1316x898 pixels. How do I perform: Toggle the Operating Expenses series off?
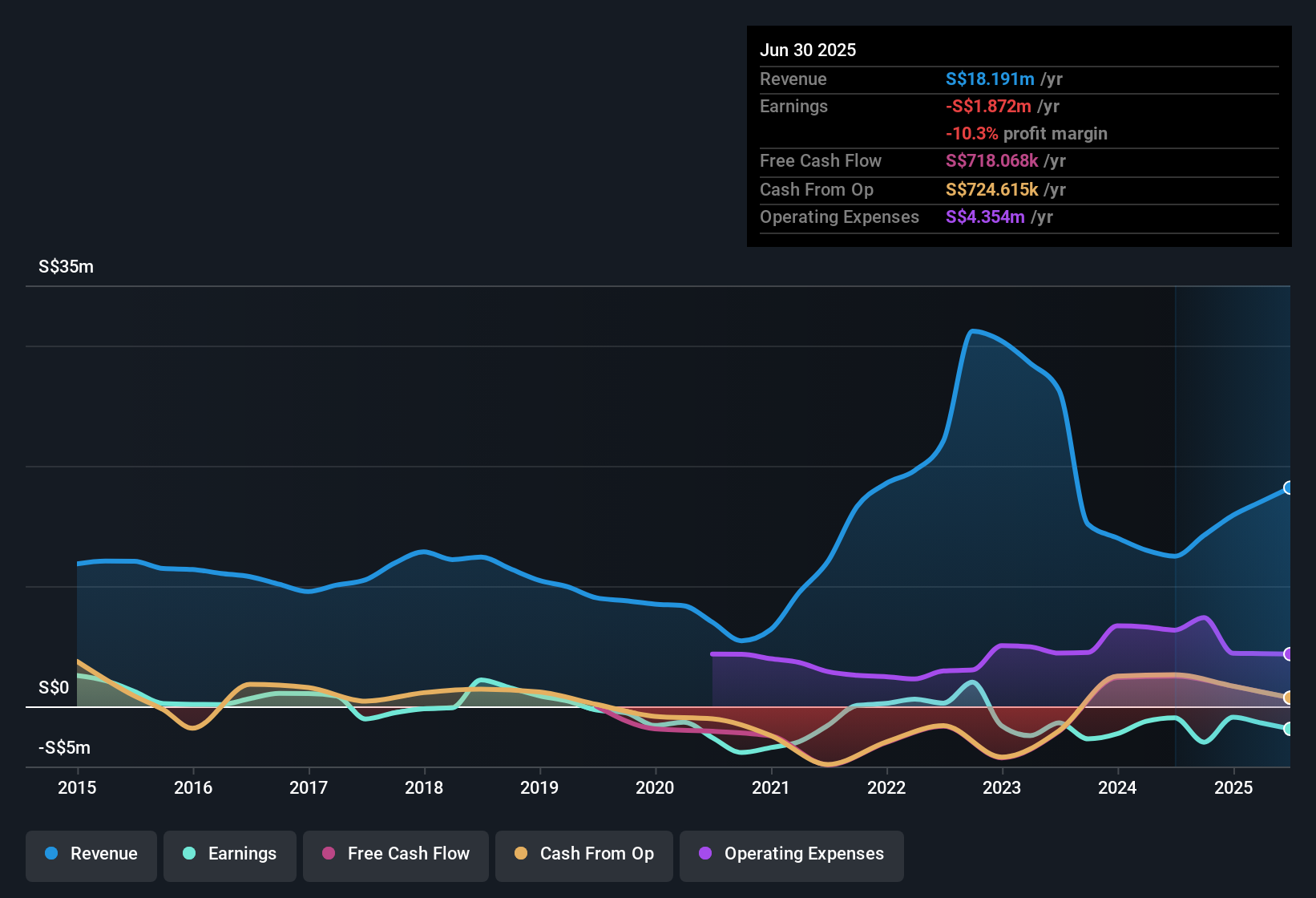pos(791,854)
